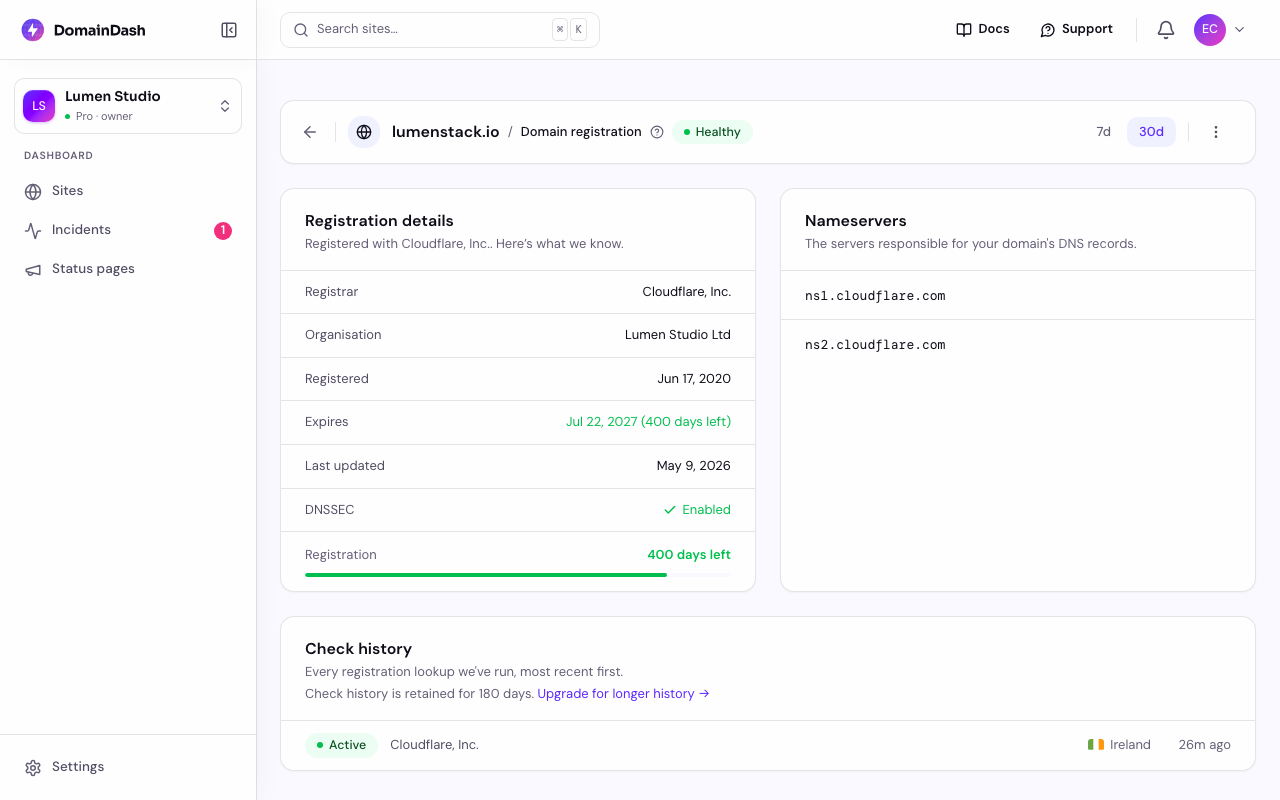Click the Registered date Jun 17, 2020
The image size is (1280, 800).
click(x=694, y=379)
